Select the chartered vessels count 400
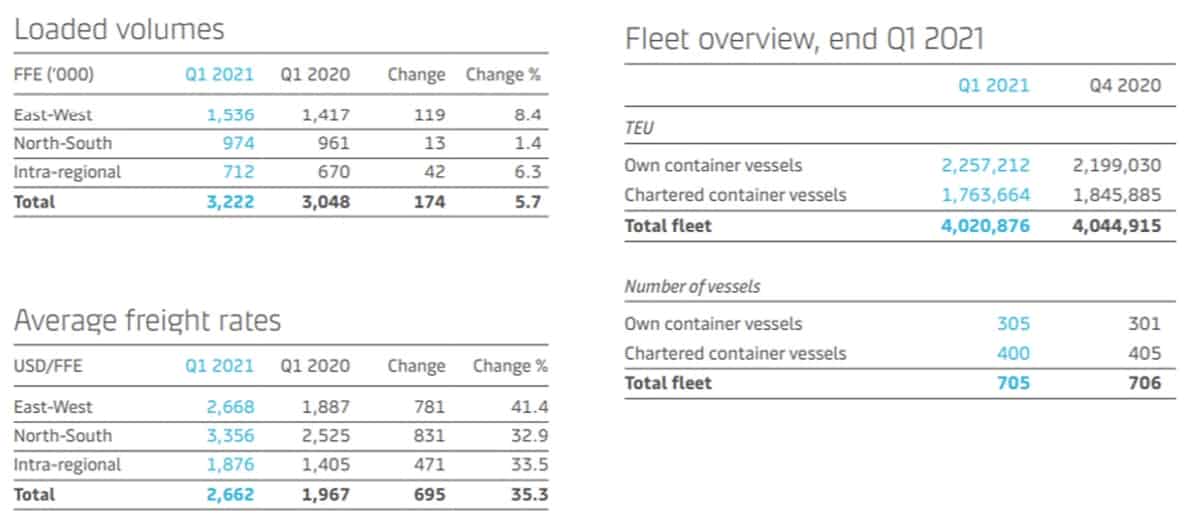Screen dimensions: 1200x514 pos(1013,353)
